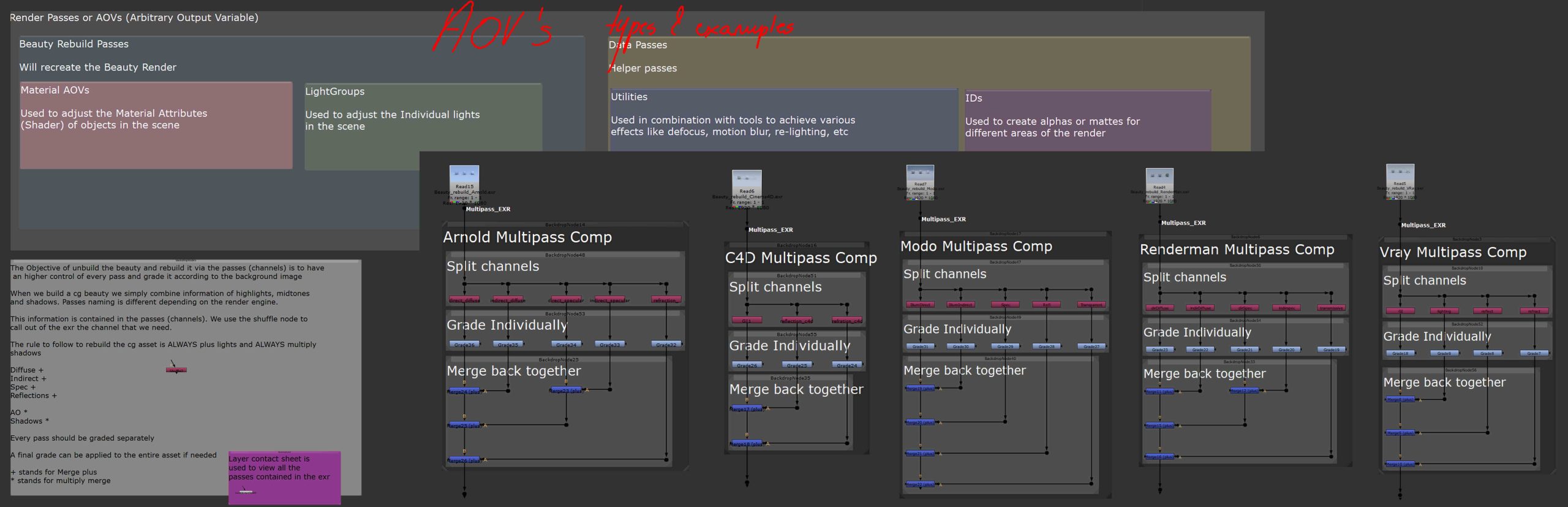Image resolution: width=1568 pixels, height=507 pixels.
Task: Select the lighting shuffle node in Vray comp
Action: 1444,311
